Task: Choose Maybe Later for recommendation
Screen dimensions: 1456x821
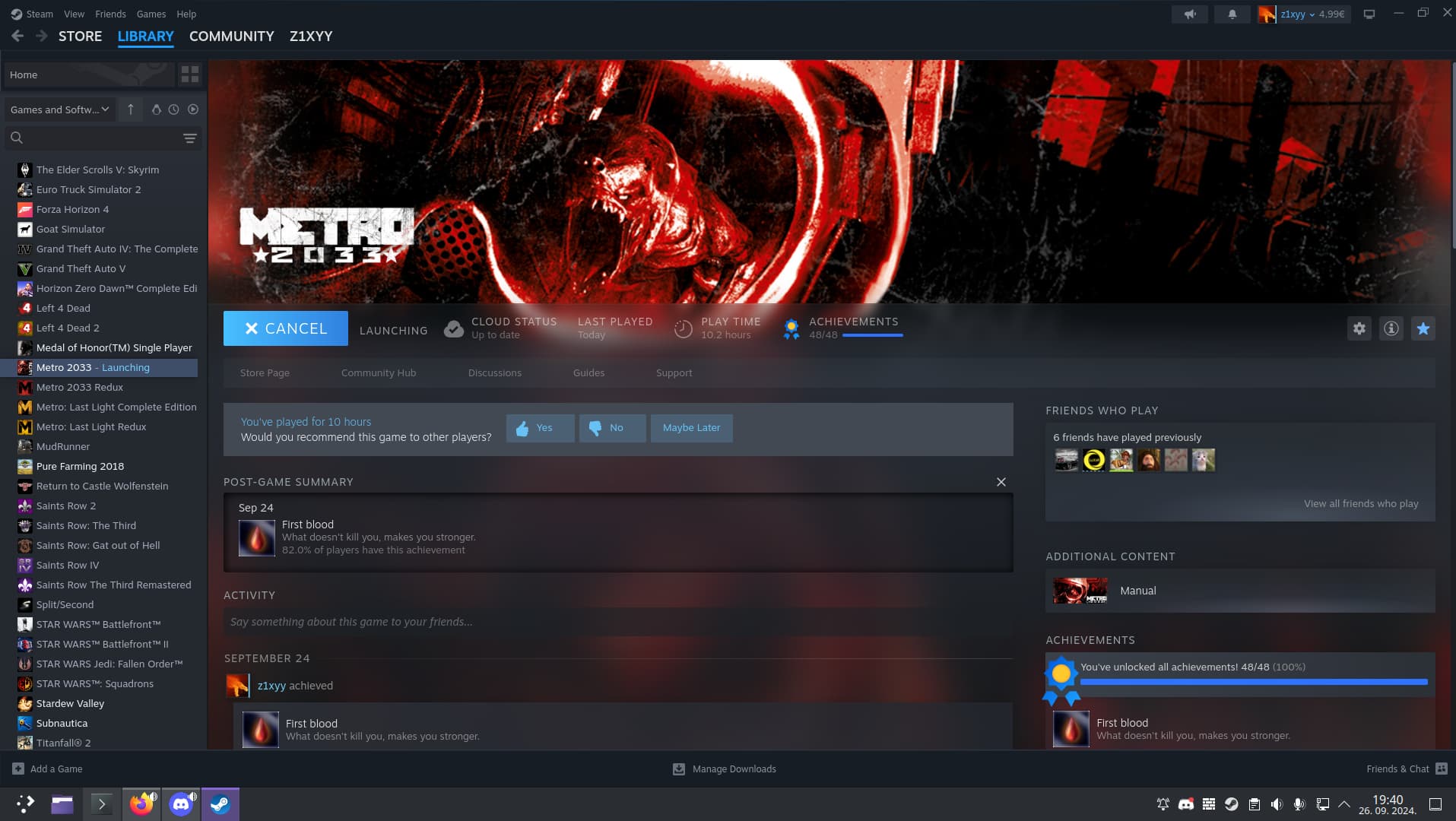Action: tap(691, 428)
